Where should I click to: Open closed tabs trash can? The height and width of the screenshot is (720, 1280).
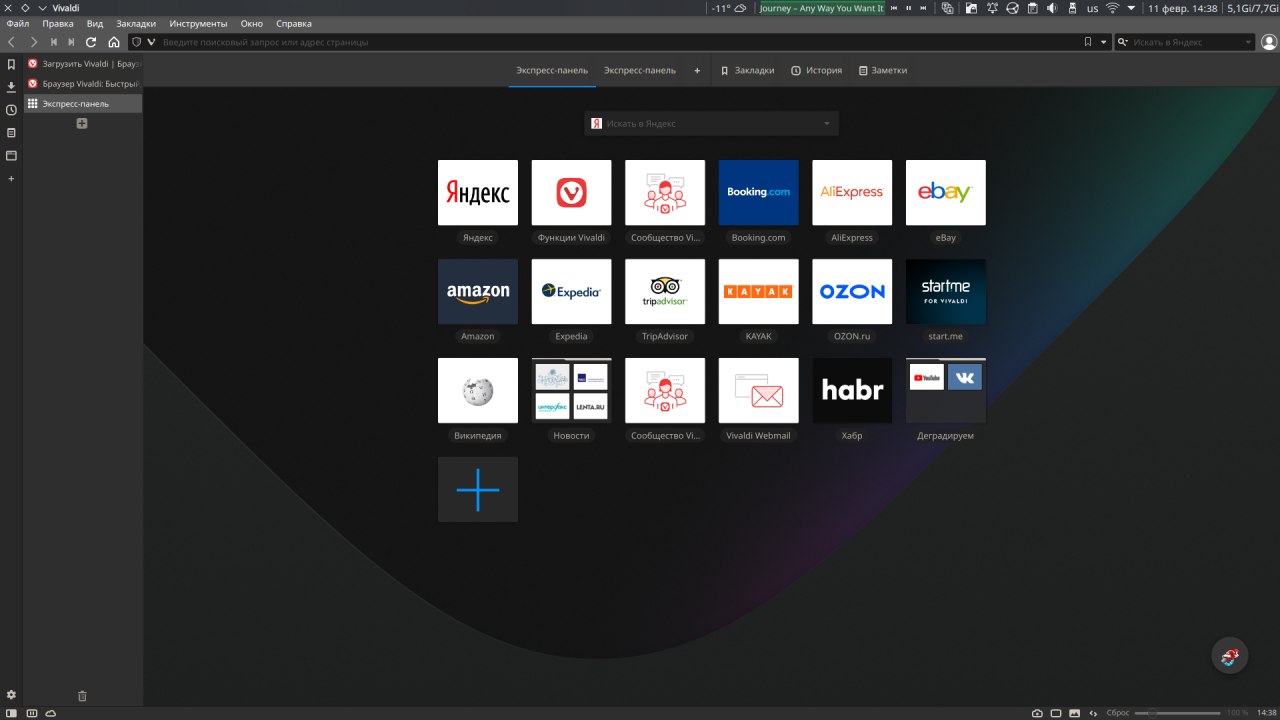(x=82, y=695)
